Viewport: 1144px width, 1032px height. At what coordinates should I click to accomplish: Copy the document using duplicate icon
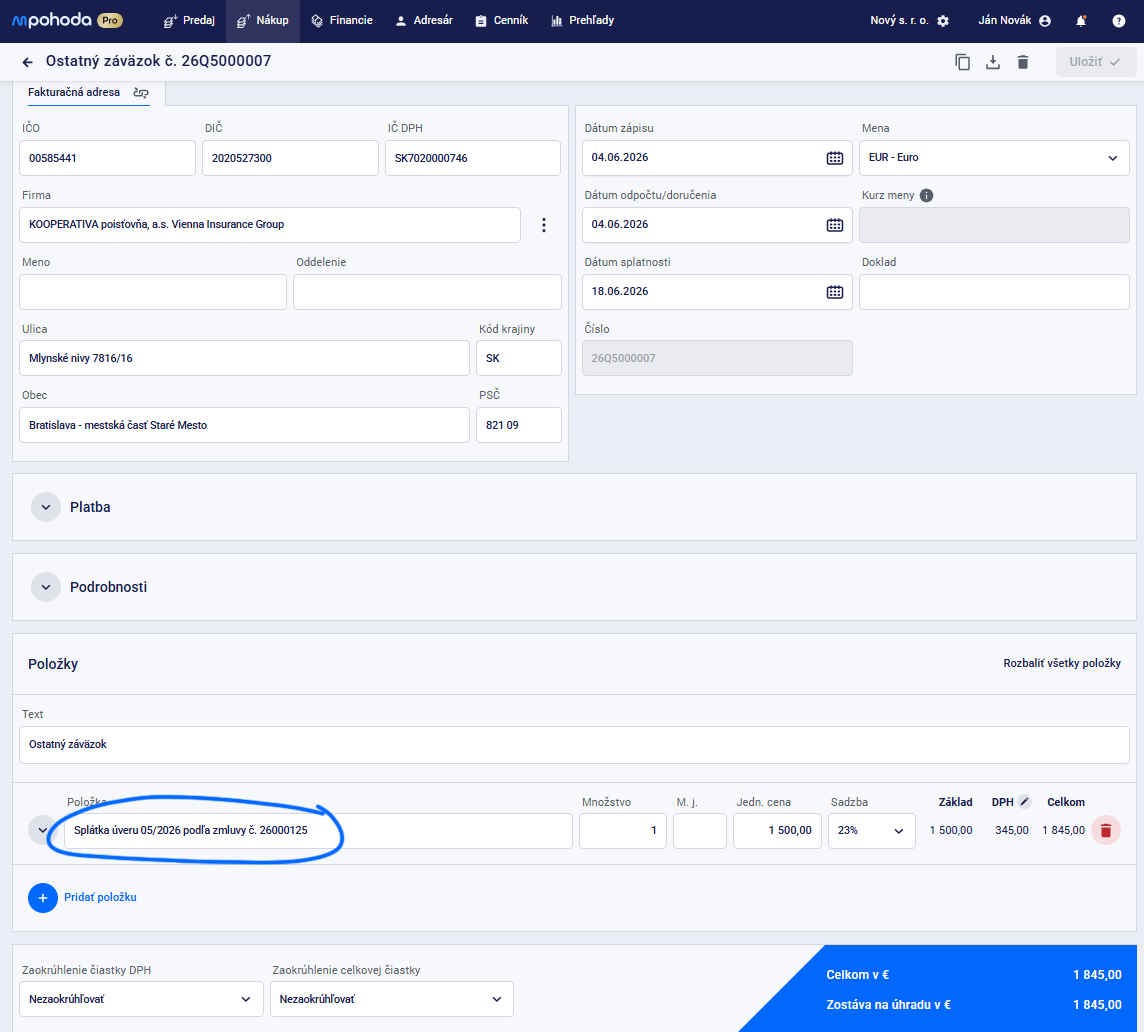tap(962, 62)
